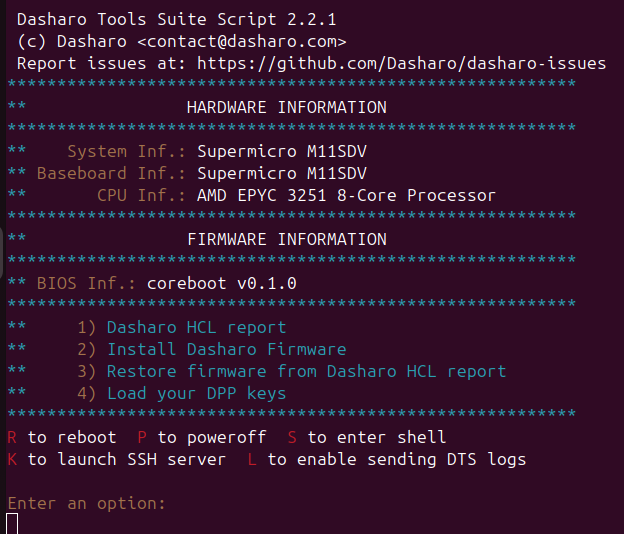Viewport: 624px width, 534px height.
Task: Click the 'P to poweroff' option
Action: (202, 438)
